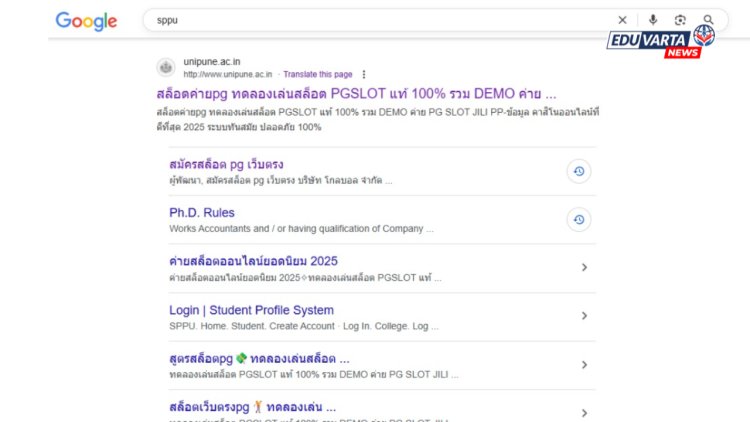Viewport: 750px width, 422px height.
Task: Open the main PGSLOT result title
Action: (356, 93)
